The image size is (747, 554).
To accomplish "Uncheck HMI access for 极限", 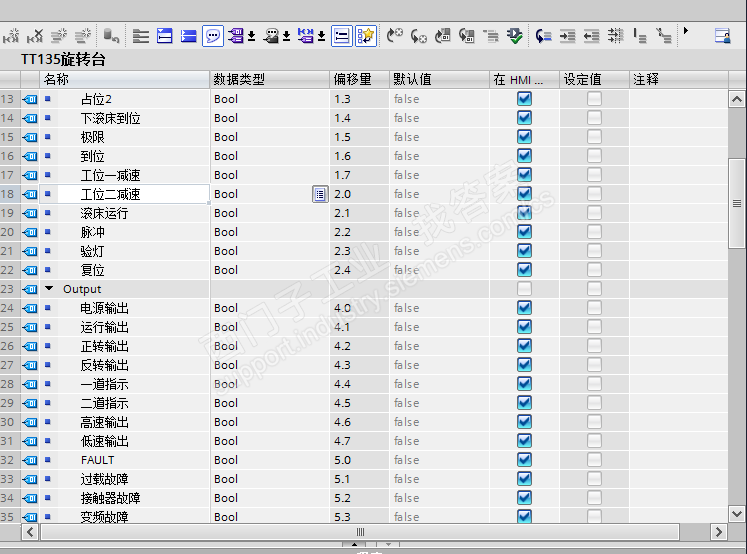I will click(525, 137).
